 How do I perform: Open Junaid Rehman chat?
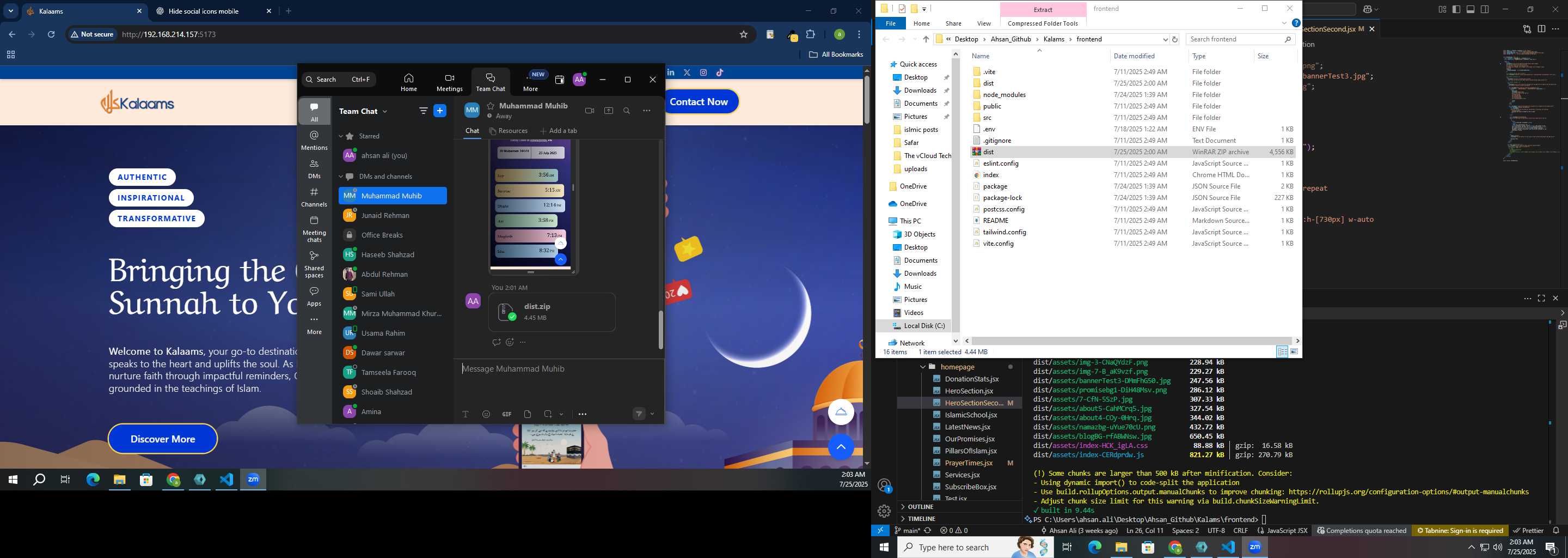(x=393, y=216)
